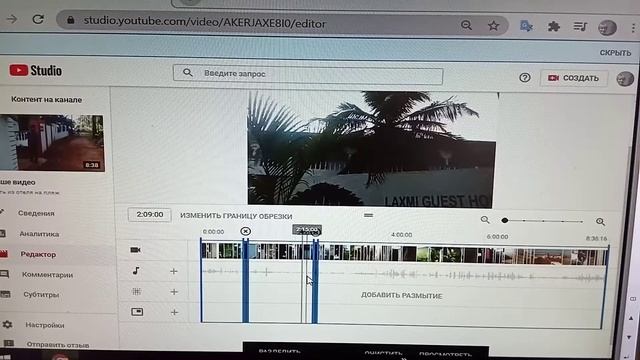Click the zoom magnifier icon in address bar
Screen dimensions: 640x360
tap(466, 25)
